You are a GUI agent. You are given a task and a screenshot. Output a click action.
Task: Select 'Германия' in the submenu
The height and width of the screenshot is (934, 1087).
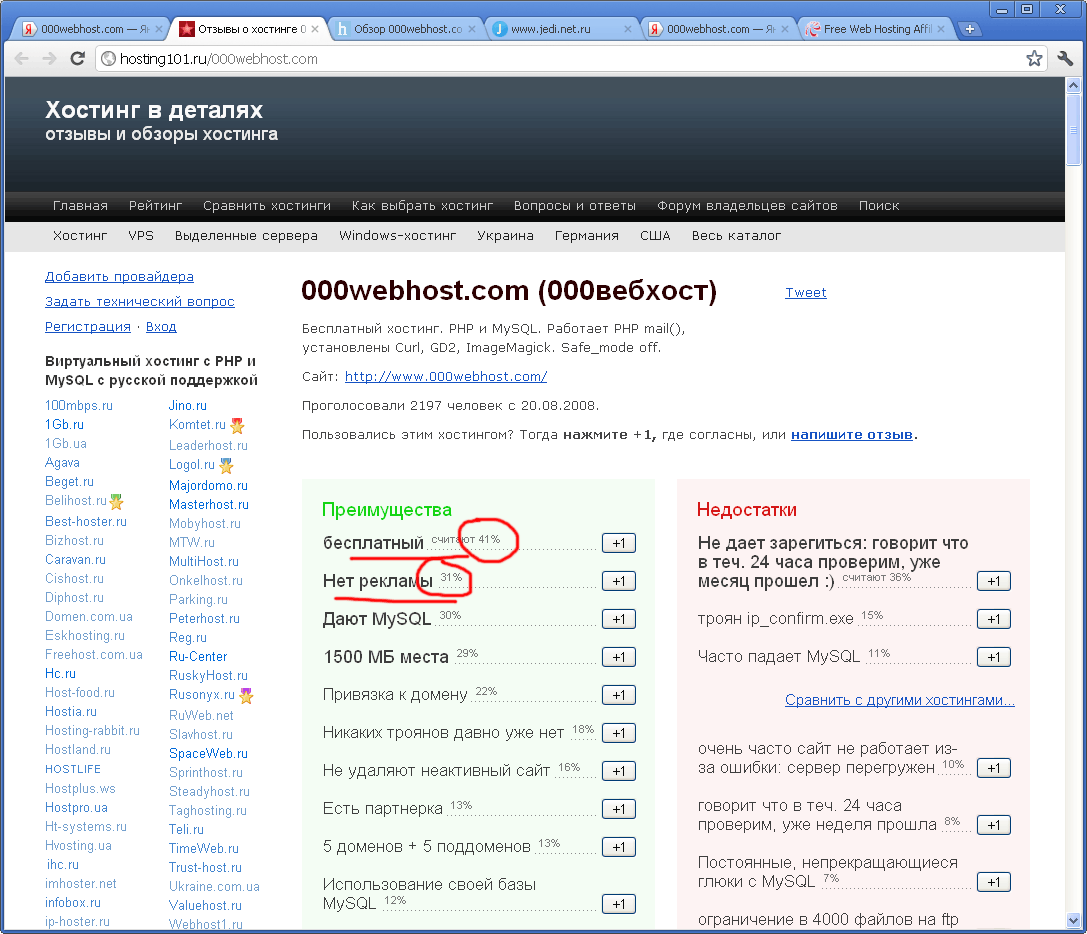pos(586,236)
